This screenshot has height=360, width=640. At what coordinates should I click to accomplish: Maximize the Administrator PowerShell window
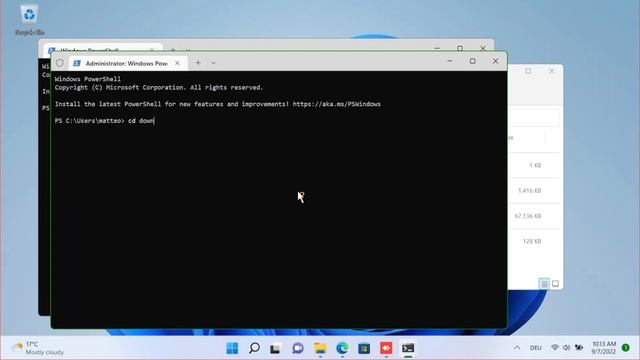coord(473,61)
